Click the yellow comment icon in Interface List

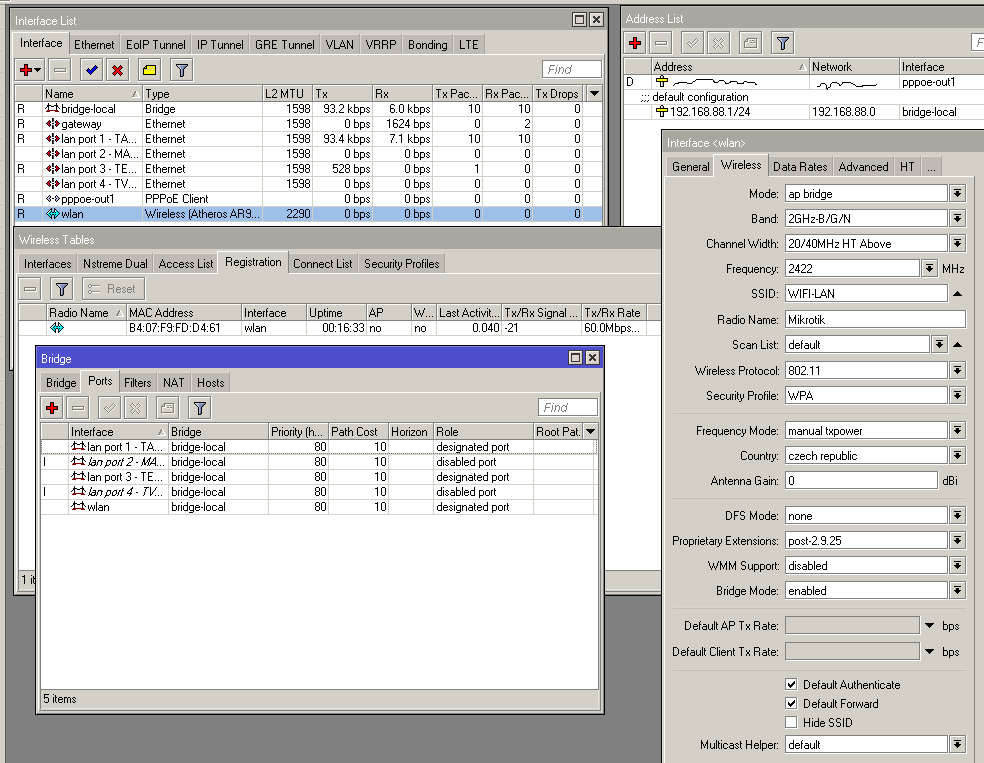pos(149,70)
